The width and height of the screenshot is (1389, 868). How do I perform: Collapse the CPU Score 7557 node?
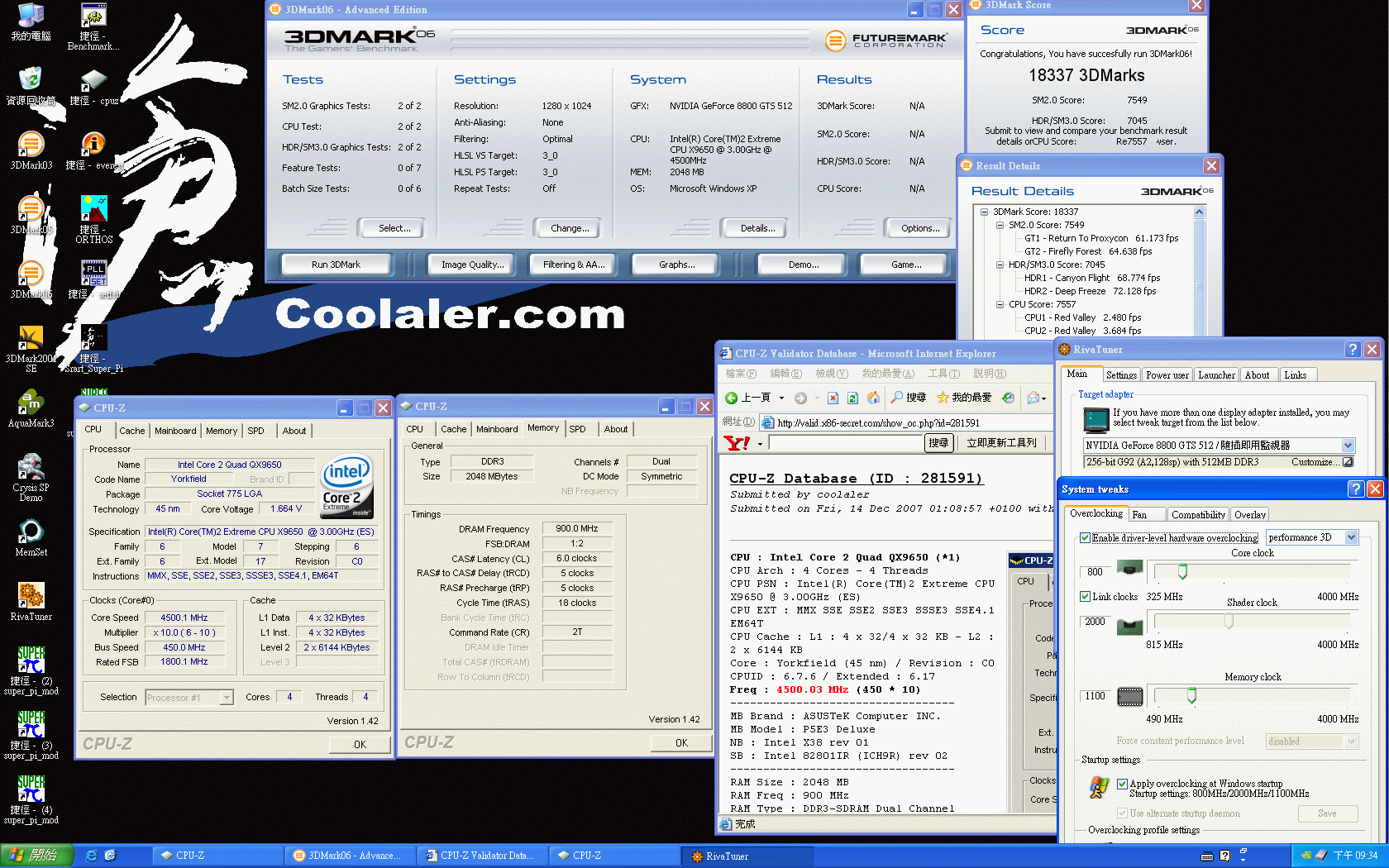tap(1000, 304)
